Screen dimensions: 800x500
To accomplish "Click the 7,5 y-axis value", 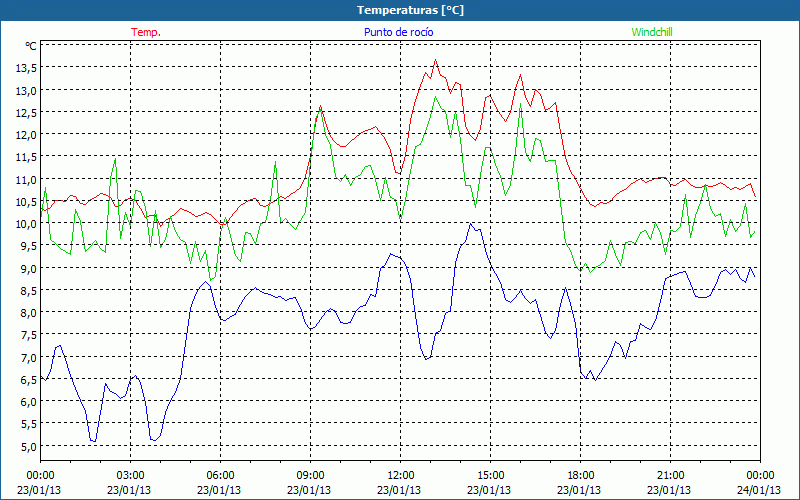I will 30,334.
